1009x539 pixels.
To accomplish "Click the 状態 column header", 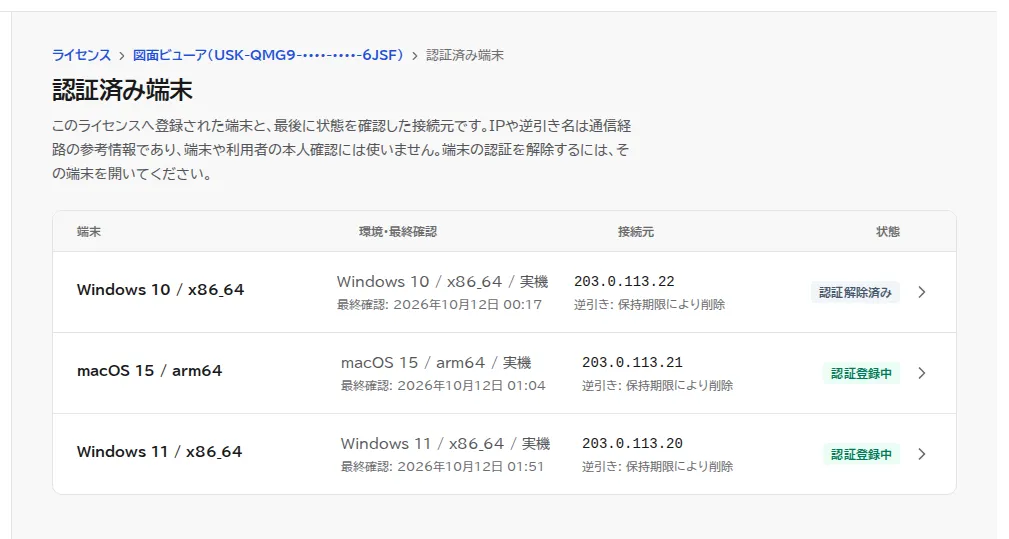I will pos(888,232).
